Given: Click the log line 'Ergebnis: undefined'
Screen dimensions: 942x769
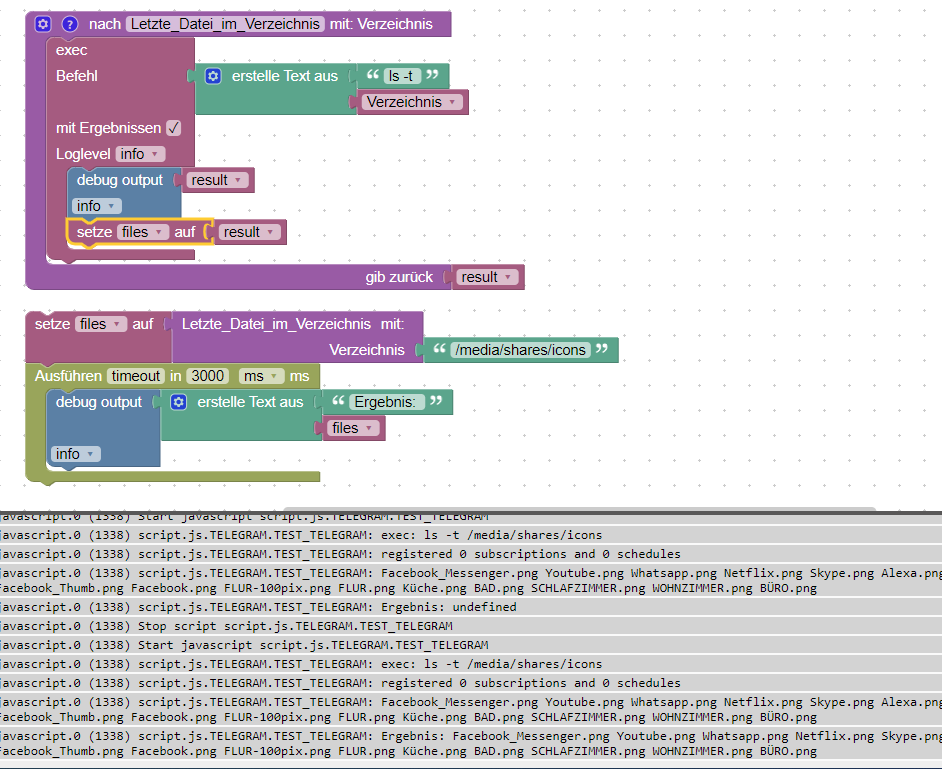Looking at the screenshot, I should (471, 607).
